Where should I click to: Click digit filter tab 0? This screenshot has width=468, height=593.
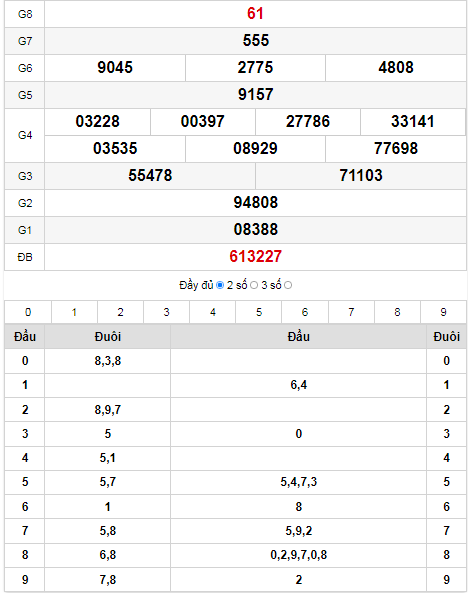[28, 312]
